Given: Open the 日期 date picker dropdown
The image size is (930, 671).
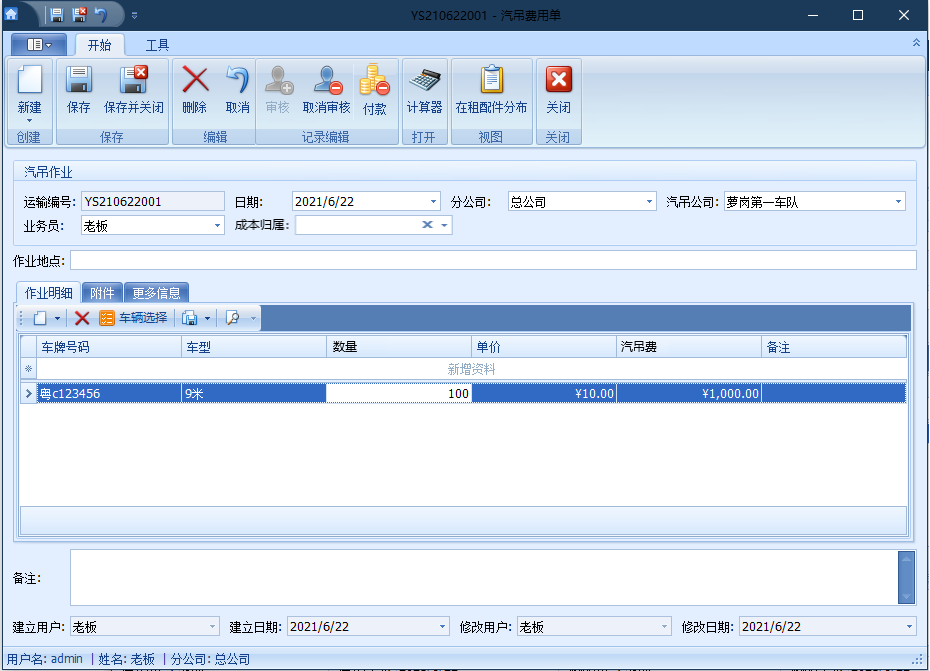Looking at the screenshot, I should pos(434,200).
